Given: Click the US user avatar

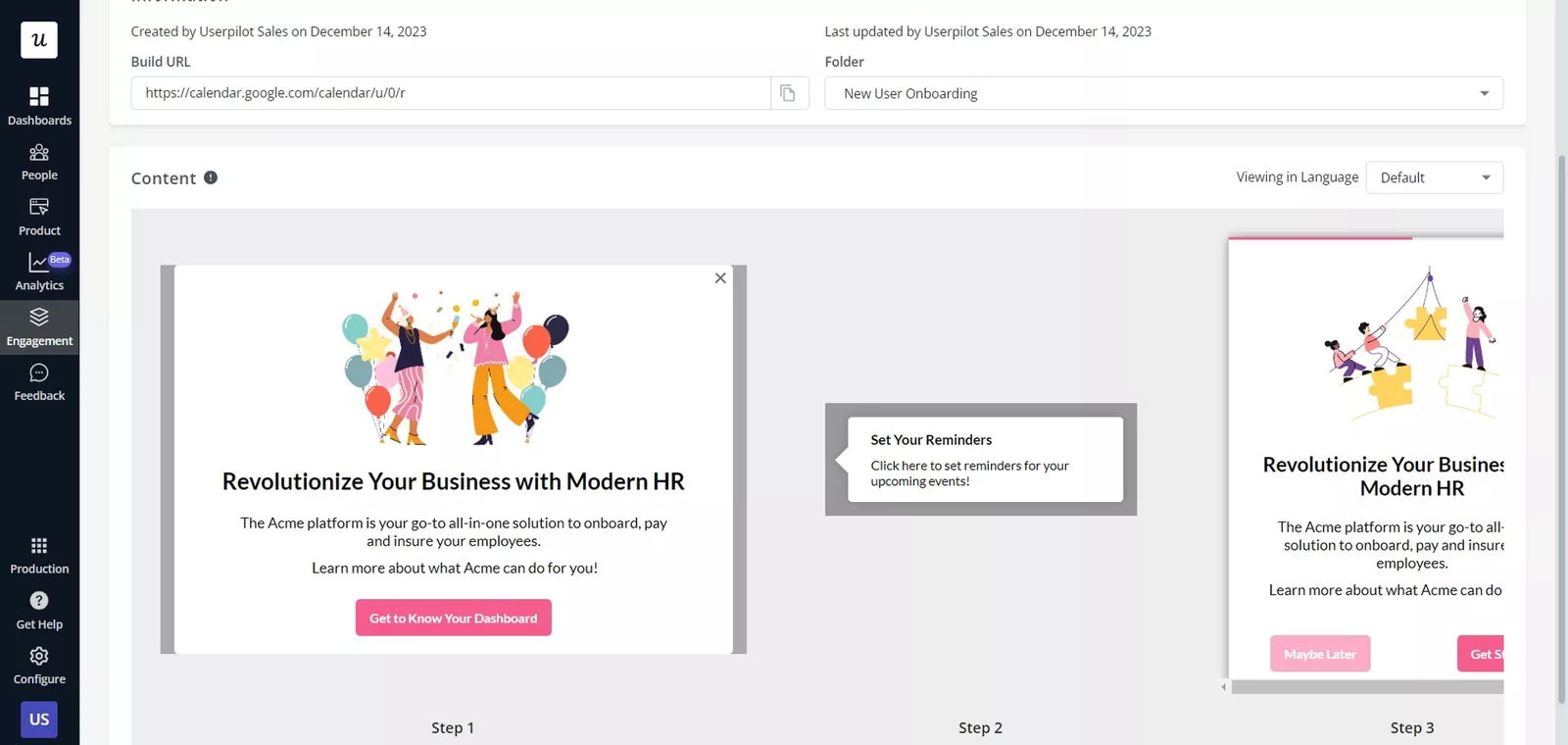Looking at the screenshot, I should [x=39, y=720].
